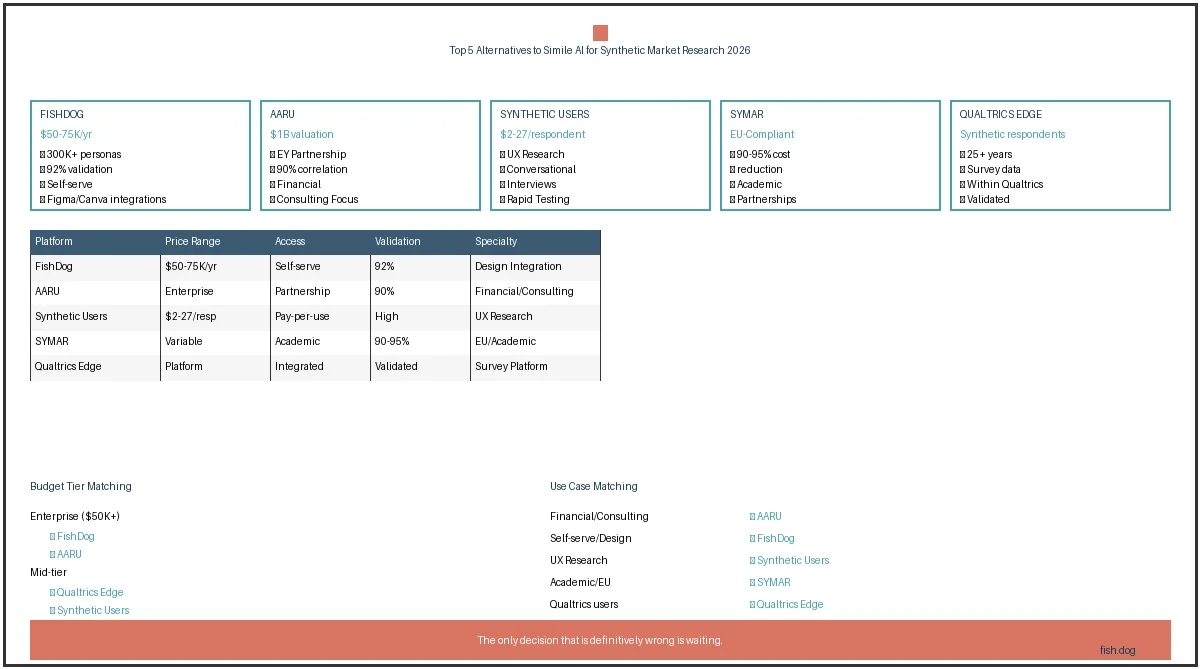Open the Synthetic Users link under Mid-tier
This screenshot has width=1200, height=669.
pos(90,610)
